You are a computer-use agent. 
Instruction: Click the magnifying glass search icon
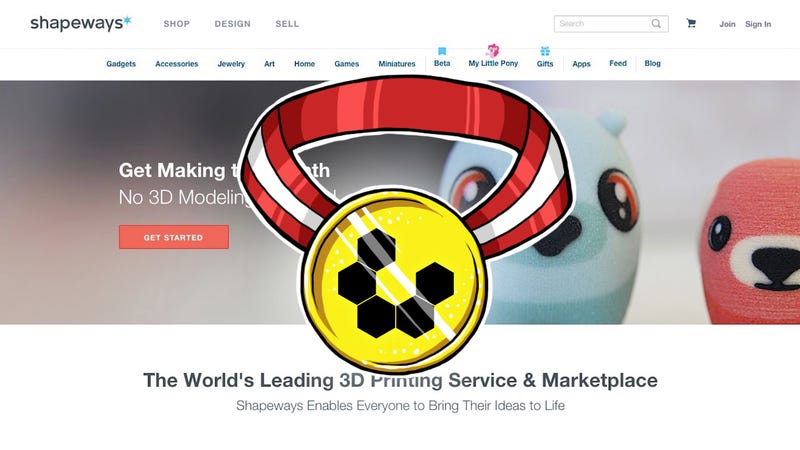(x=656, y=23)
